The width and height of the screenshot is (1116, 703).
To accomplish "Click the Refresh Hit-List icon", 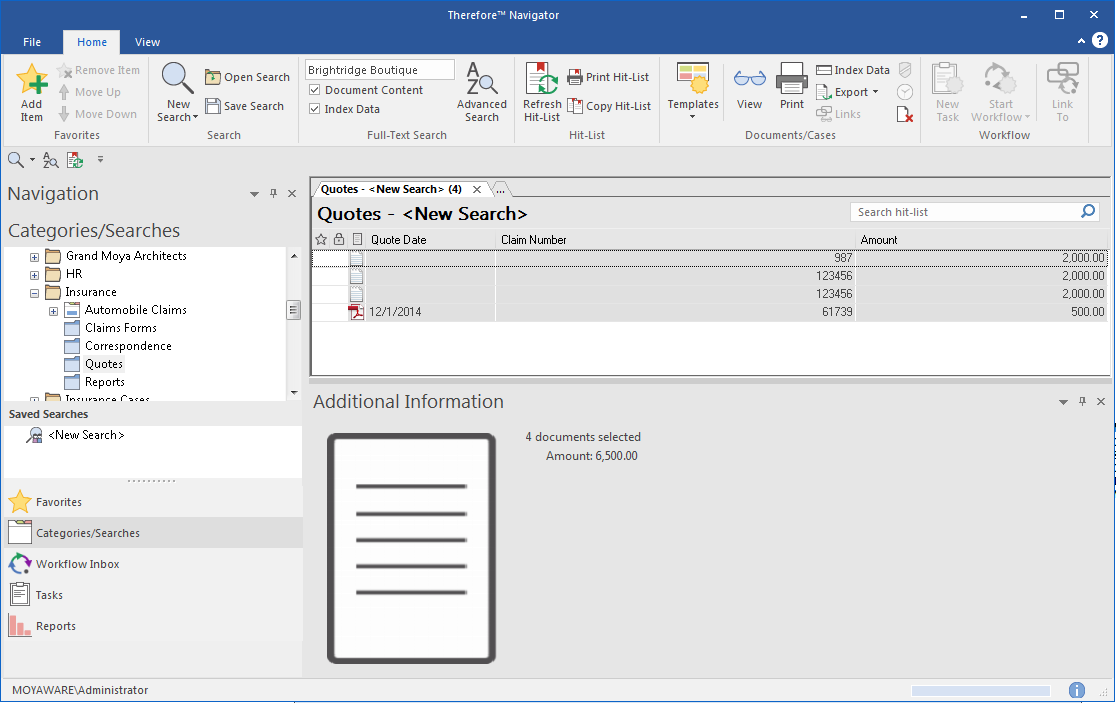I will pos(541,80).
